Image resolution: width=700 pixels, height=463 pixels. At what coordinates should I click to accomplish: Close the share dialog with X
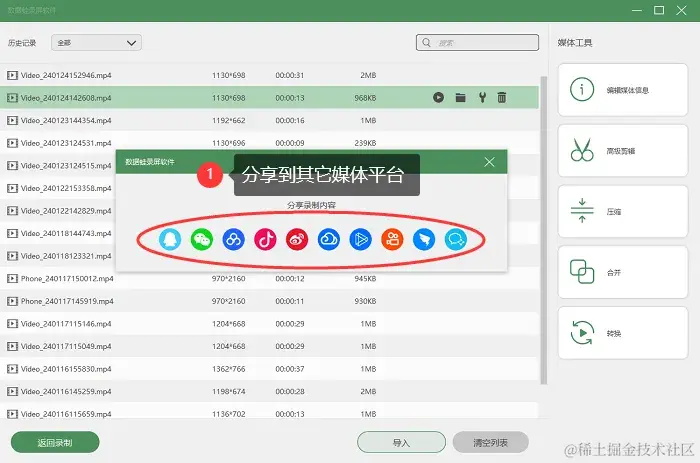click(x=489, y=162)
